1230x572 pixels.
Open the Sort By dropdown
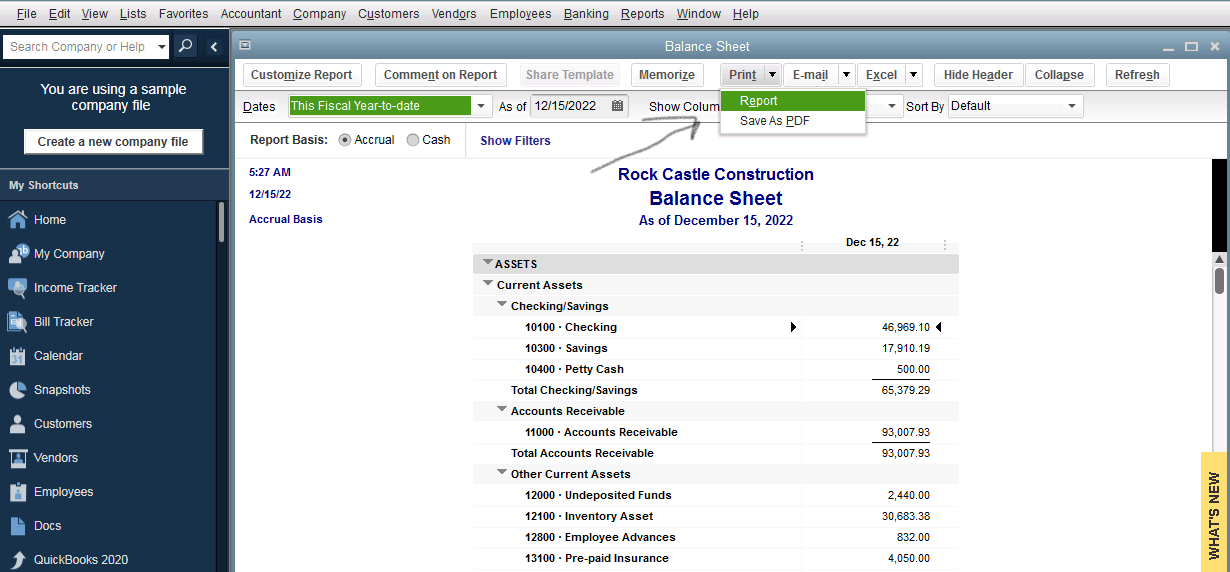click(x=1072, y=105)
